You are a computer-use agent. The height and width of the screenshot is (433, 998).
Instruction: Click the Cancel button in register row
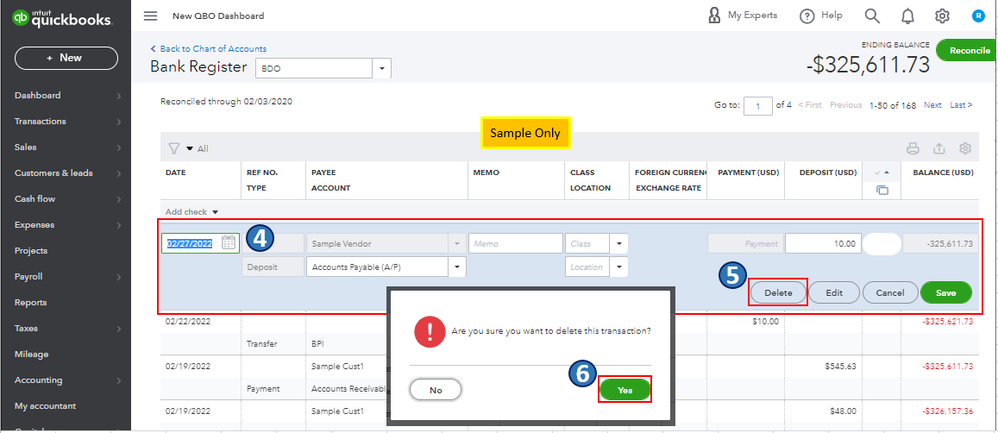[890, 292]
